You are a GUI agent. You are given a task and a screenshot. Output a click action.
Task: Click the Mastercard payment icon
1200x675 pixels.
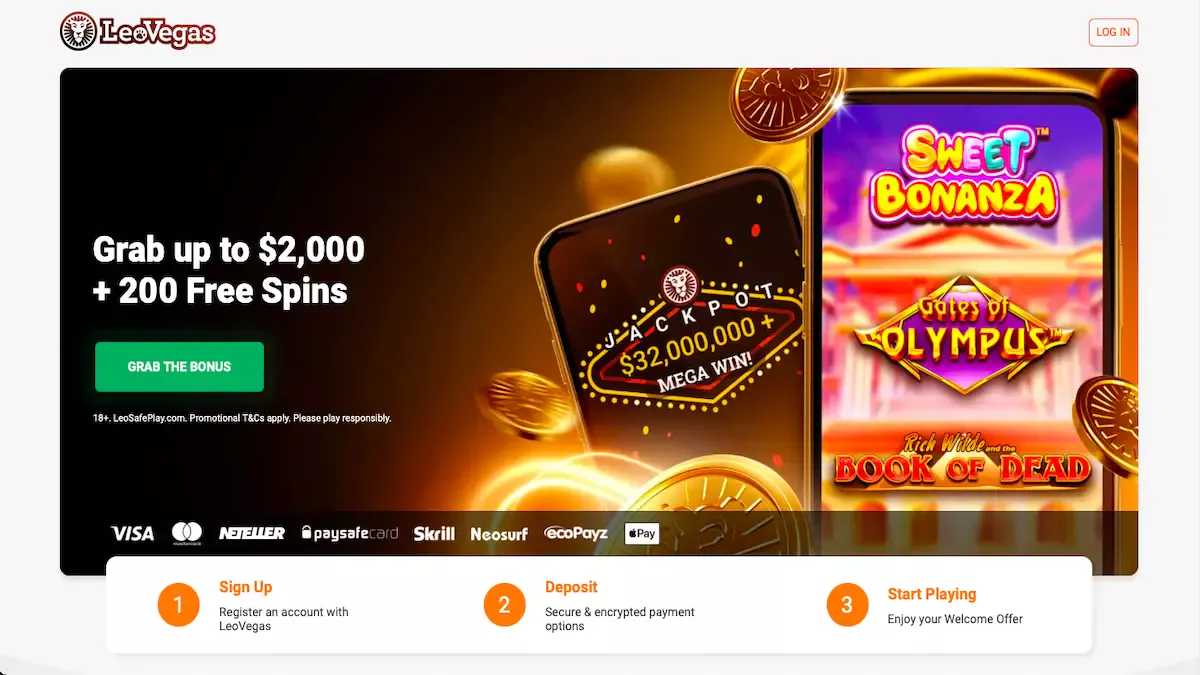tap(187, 533)
